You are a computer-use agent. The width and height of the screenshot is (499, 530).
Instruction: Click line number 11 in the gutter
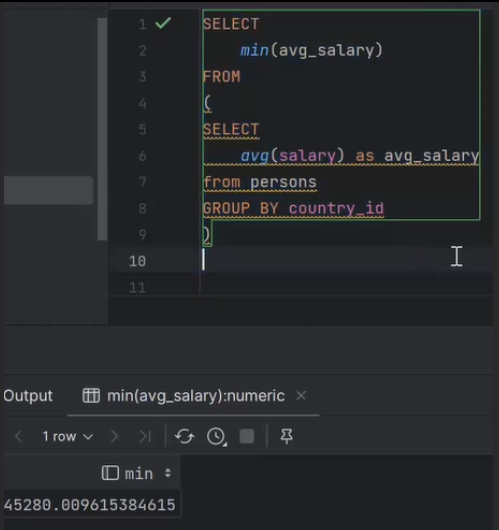[x=138, y=288]
